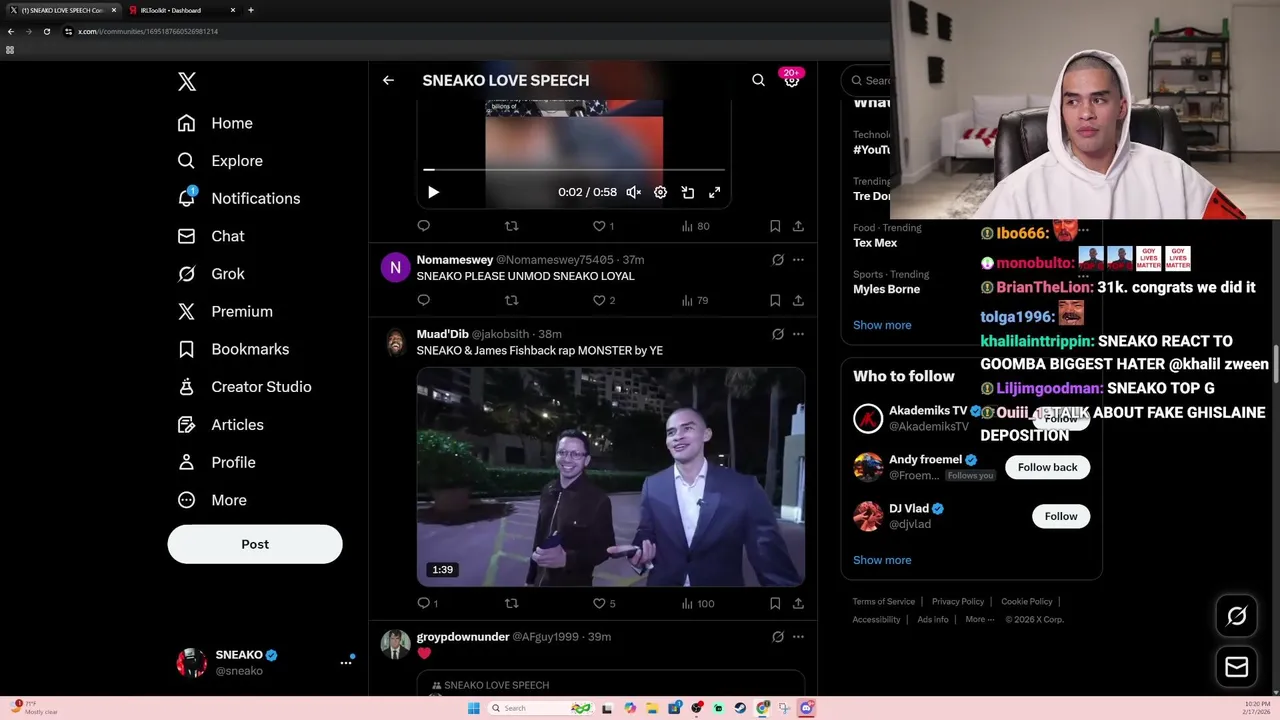Click the Post button
The height and width of the screenshot is (720, 1280).
(255, 544)
